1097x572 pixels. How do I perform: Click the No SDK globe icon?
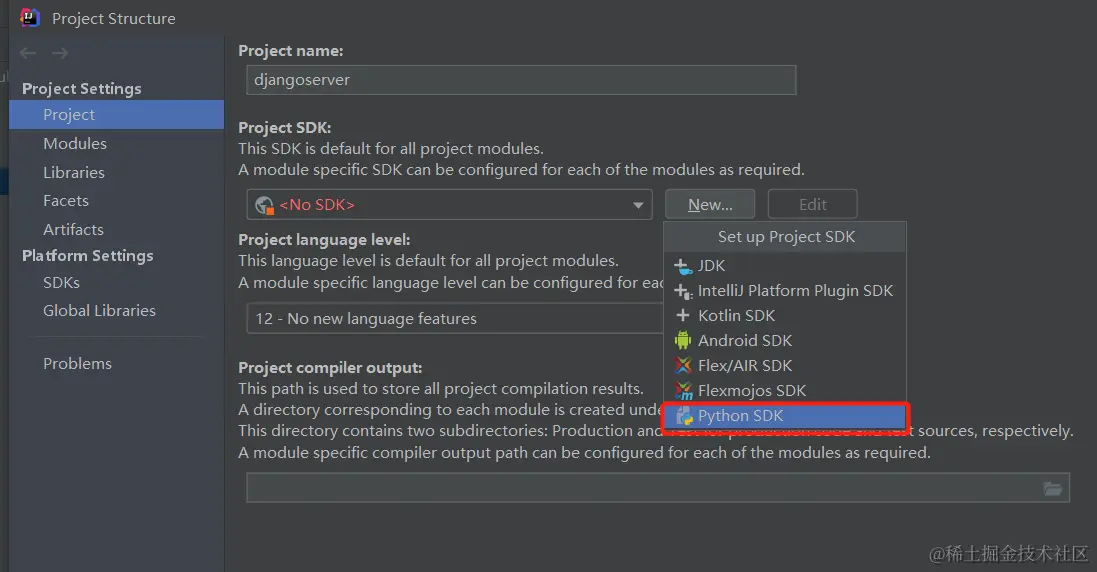(x=264, y=205)
